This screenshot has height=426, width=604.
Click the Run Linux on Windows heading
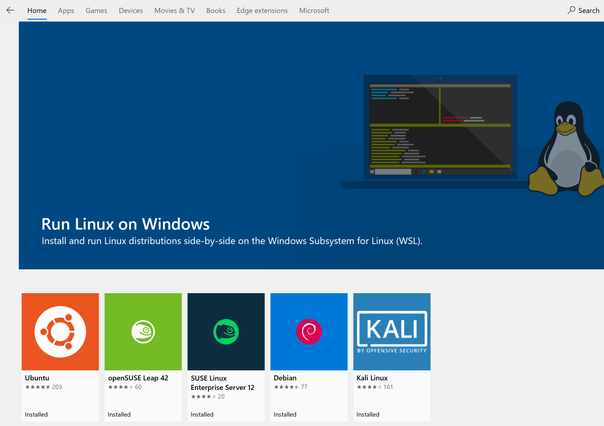coord(125,224)
